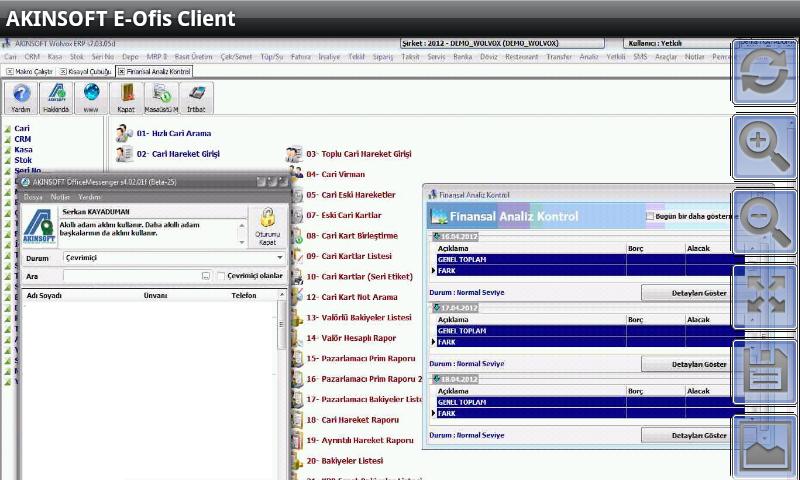Open 20- Bakiyeler Listesi link
Viewport: 800px width, 480px height.
pos(344,461)
